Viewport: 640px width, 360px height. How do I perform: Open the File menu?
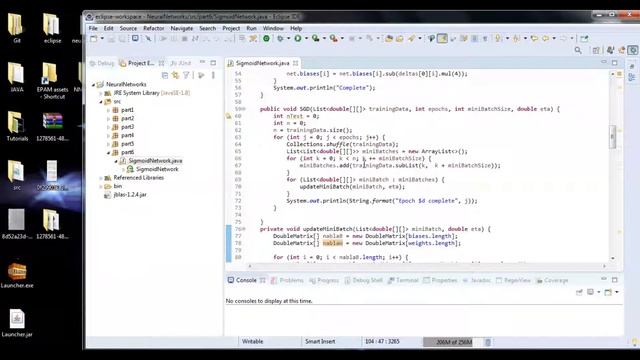(x=93, y=28)
